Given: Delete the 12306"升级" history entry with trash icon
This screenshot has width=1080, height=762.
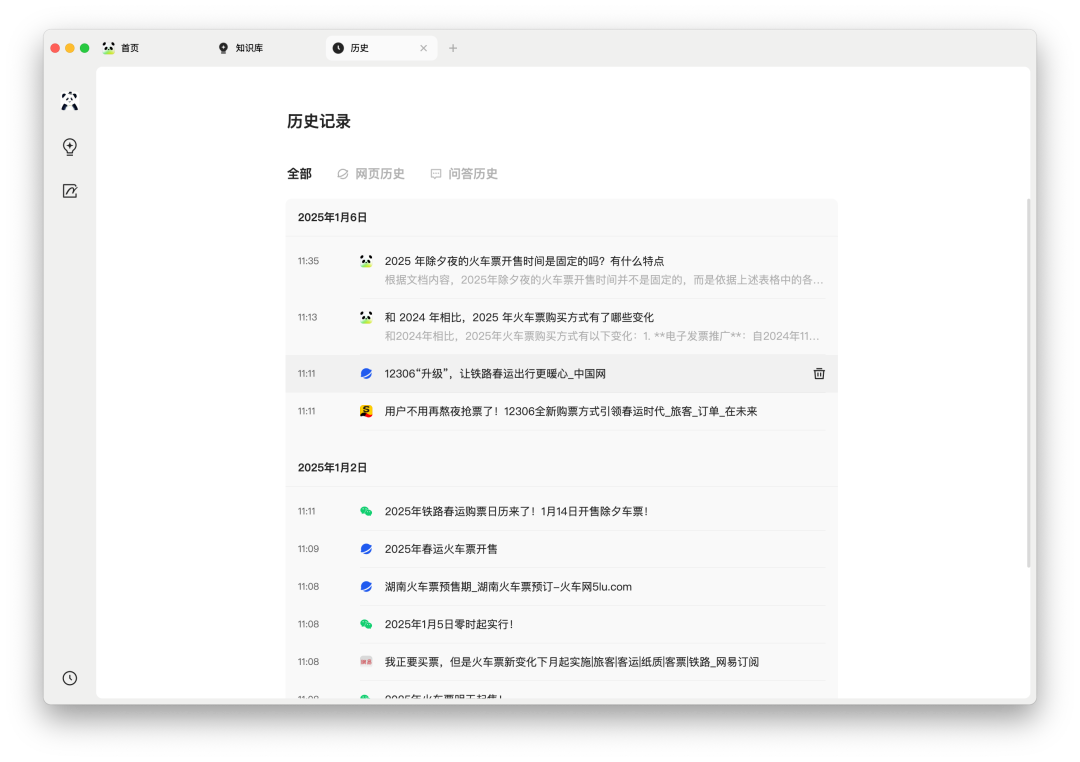Looking at the screenshot, I should coord(819,374).
